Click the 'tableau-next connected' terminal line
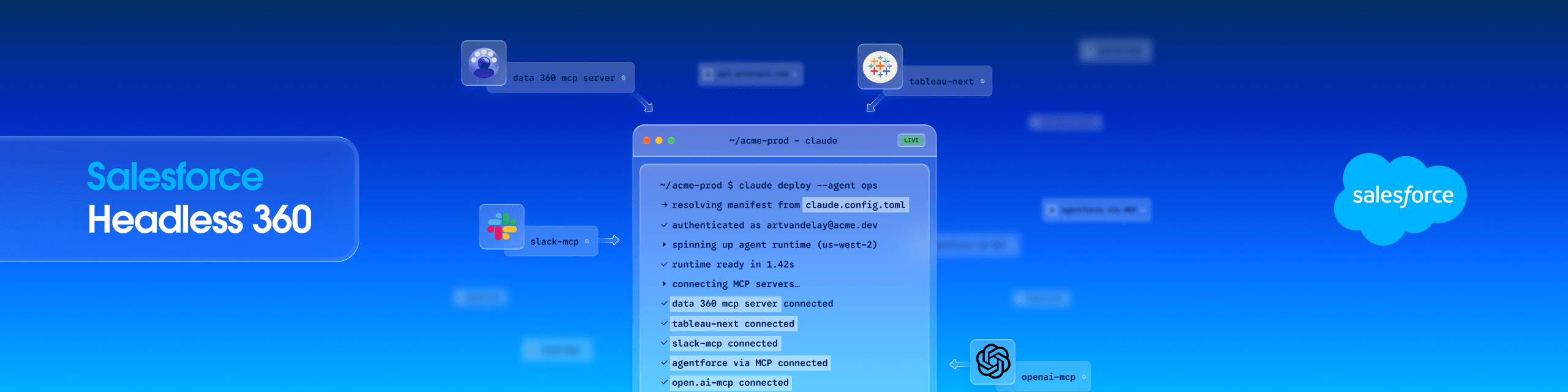Viewport: 1568px width, 392px height. pyautogui.click(x=733, y=323)
